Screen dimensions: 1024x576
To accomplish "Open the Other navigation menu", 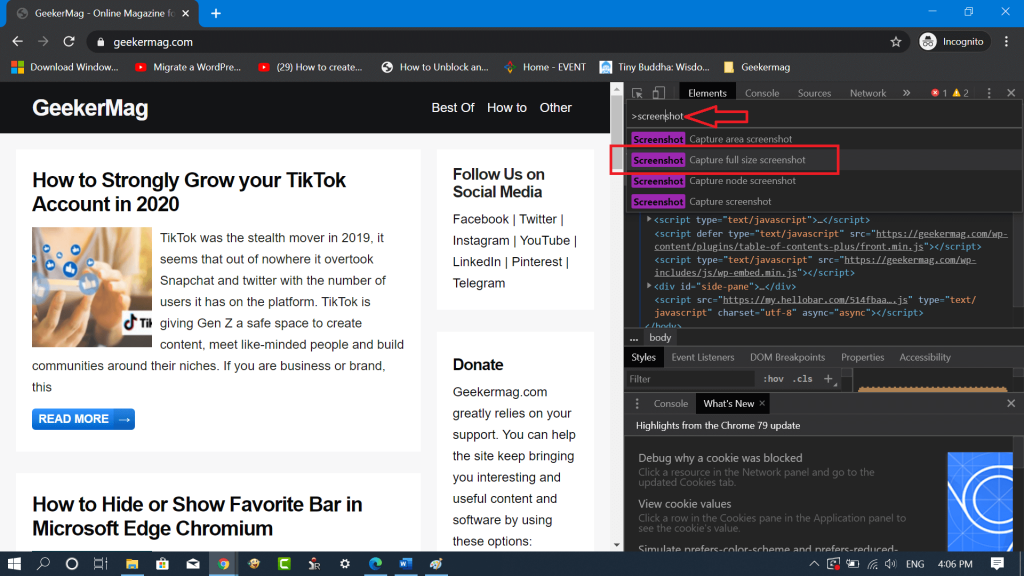I will 555,108.
